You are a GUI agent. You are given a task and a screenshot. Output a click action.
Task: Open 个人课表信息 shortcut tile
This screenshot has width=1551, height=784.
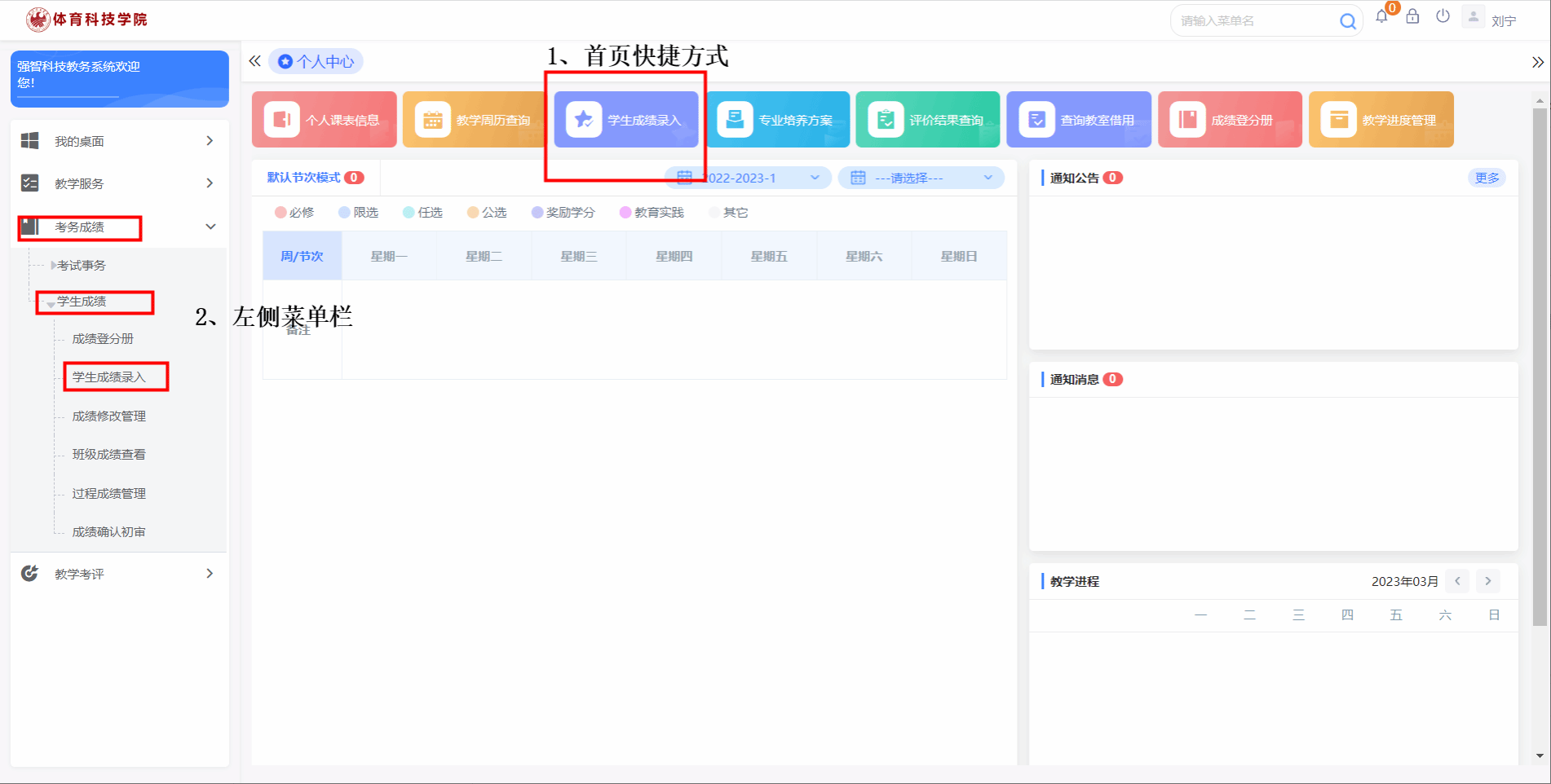click(x=324, y=120)
